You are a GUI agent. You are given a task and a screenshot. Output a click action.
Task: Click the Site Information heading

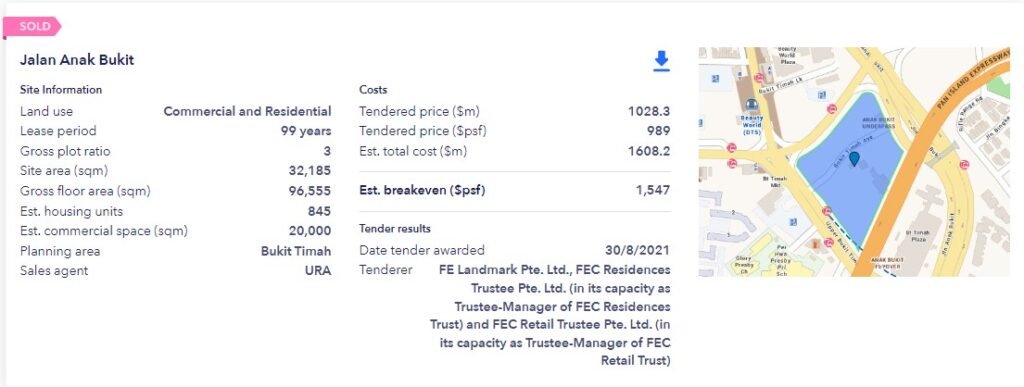click(61, 90)
